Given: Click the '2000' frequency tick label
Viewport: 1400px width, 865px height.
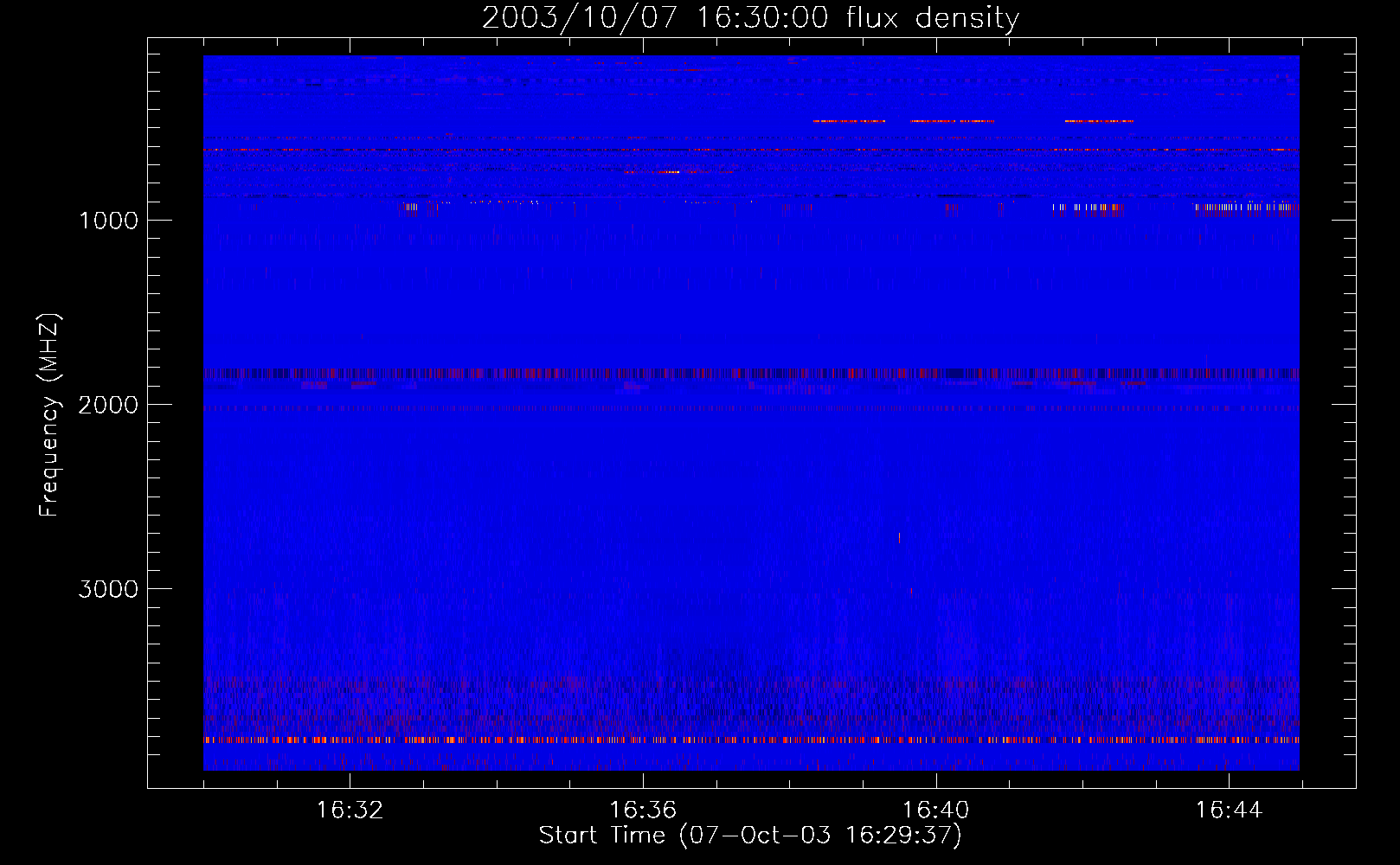Looking at the screenshot, I should [108, 405].
